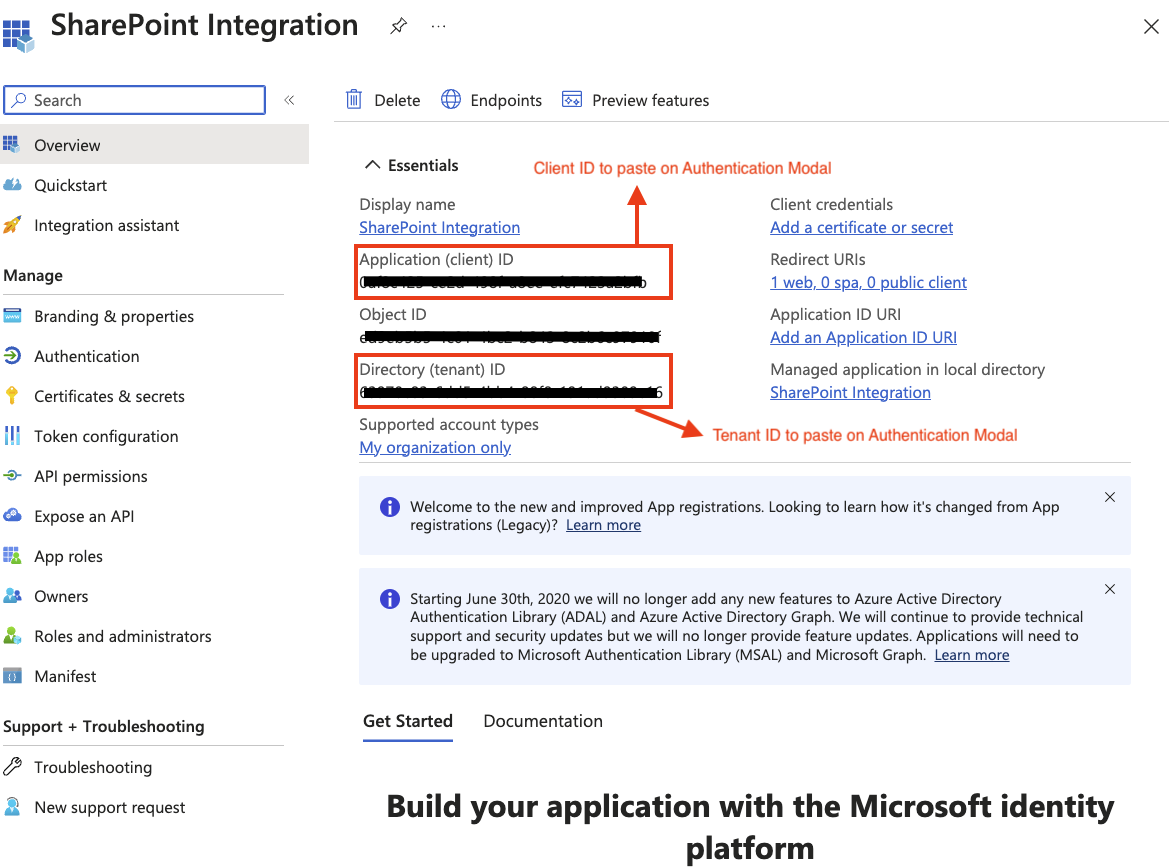This screenshot has height=868, width=1169.
Task: Click the Expose an API cloud icon
Action: click(x=12, y=515)
